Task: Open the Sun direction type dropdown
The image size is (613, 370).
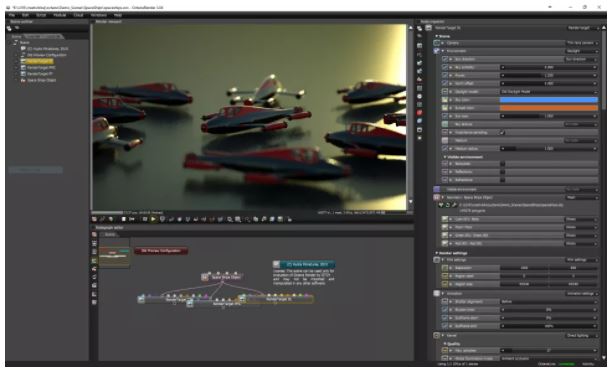Action: click(582, 59)
